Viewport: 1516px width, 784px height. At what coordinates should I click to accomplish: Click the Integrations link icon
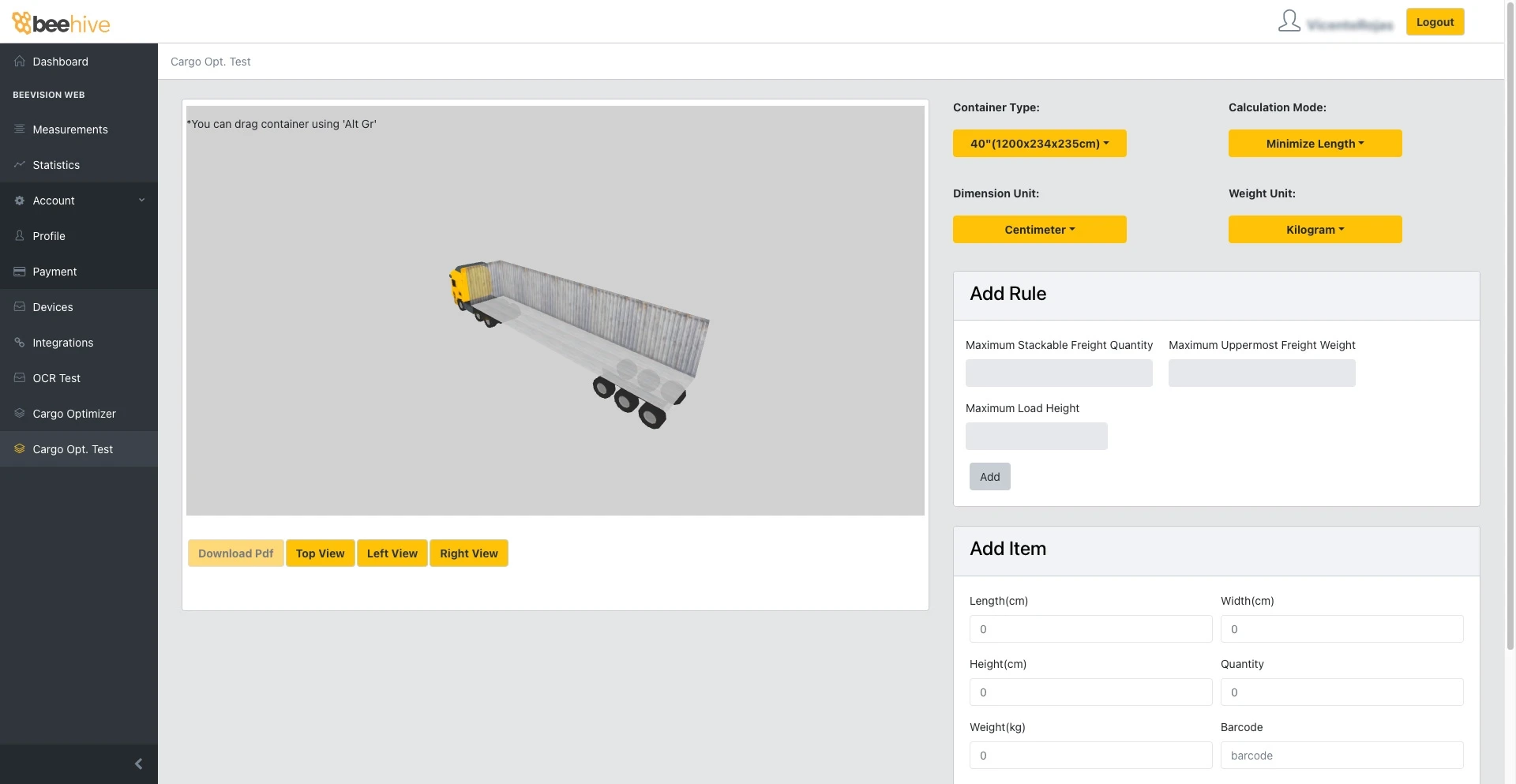click(20, 343)
